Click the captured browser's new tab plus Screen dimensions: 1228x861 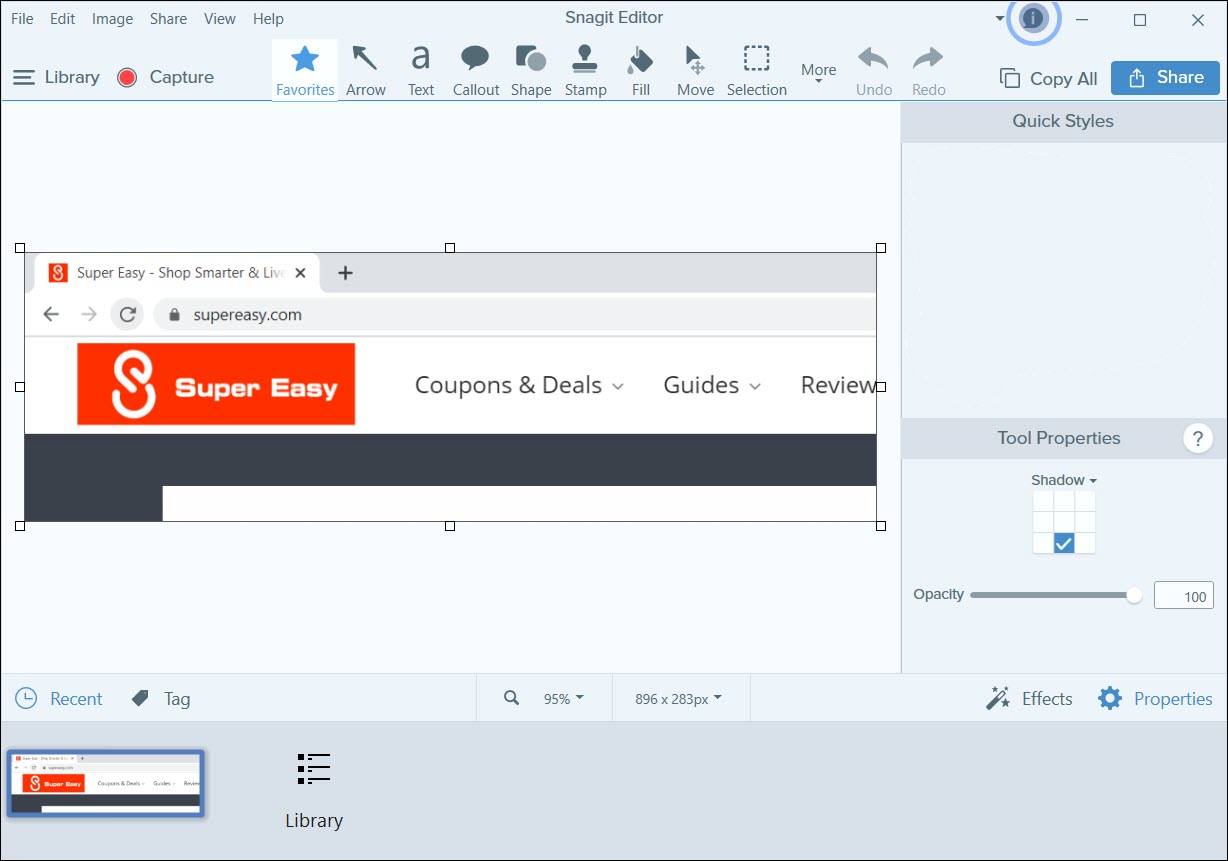(345, 273)
